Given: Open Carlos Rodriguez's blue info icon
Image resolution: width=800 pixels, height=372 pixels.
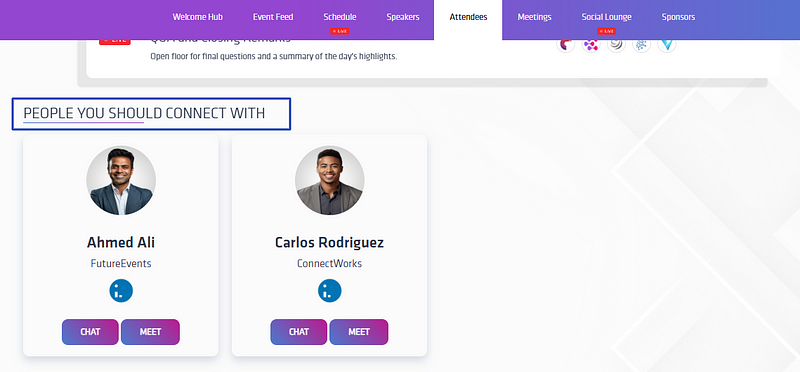Looking at the screenshot, I should [x=330, y=291].
